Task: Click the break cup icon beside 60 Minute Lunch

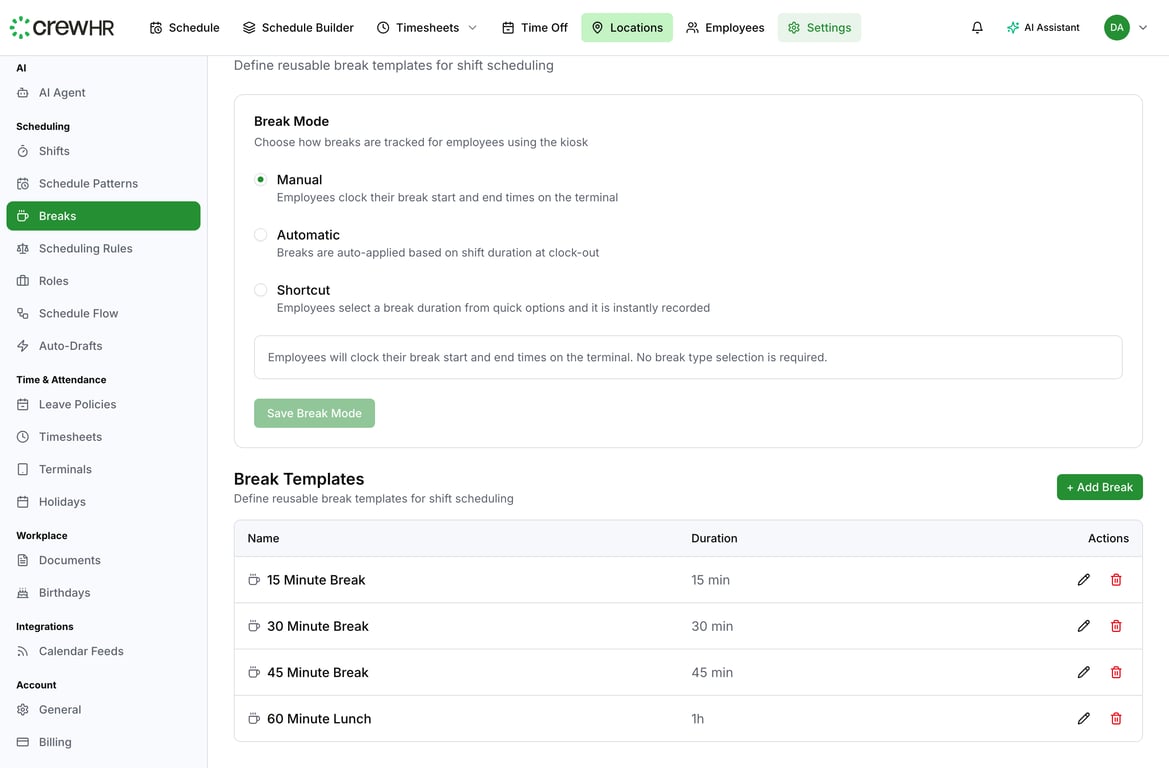Action: point(253,718)
